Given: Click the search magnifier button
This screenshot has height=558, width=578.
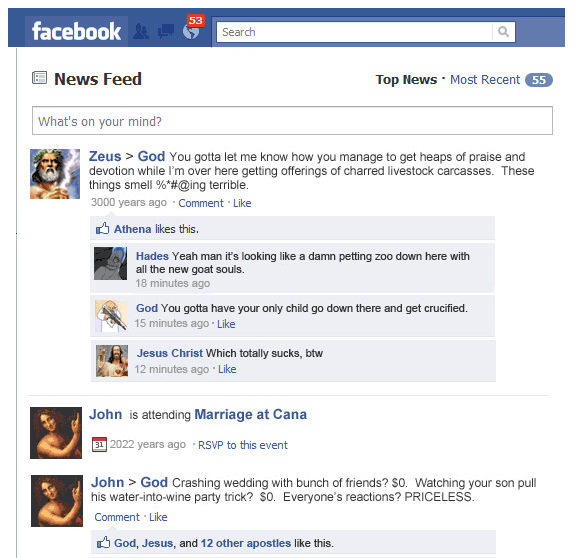Looking at the screenshot, I should (x=504, y=32).
